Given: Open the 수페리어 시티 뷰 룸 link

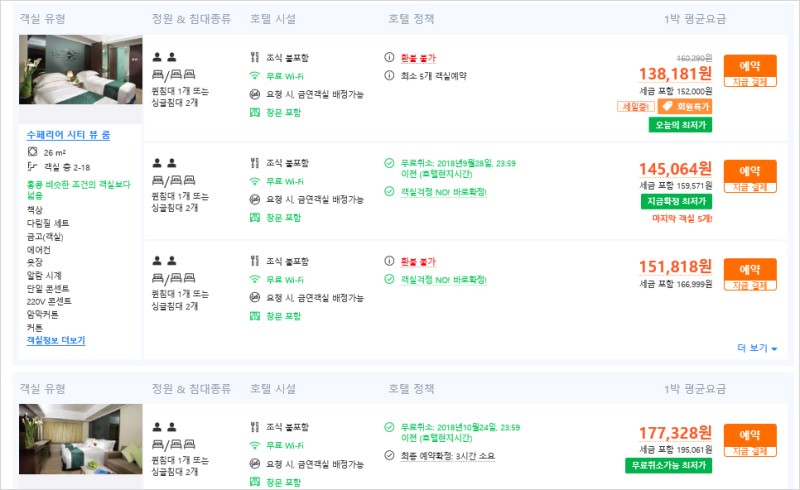Looking at the screenshot, I should 68,134.
